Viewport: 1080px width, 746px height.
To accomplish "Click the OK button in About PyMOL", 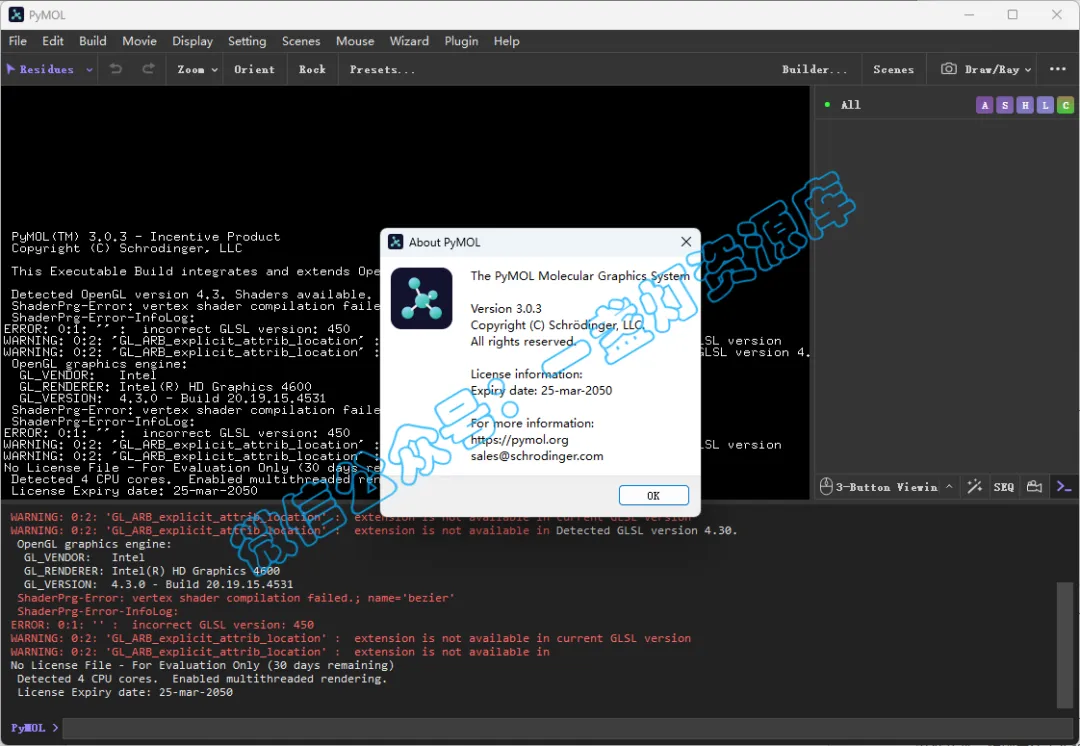I will [653, 495].
